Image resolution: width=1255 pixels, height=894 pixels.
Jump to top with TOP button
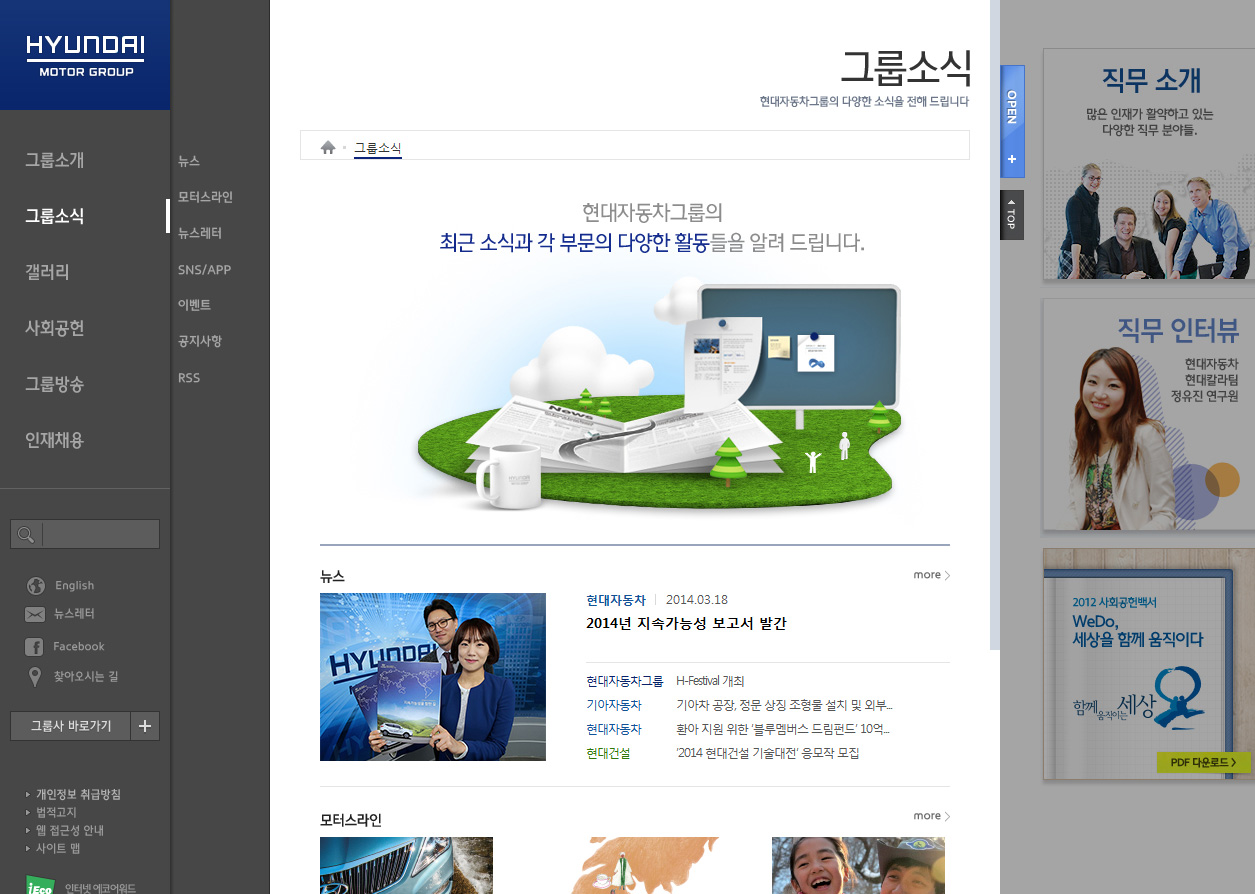[1011, 215]
